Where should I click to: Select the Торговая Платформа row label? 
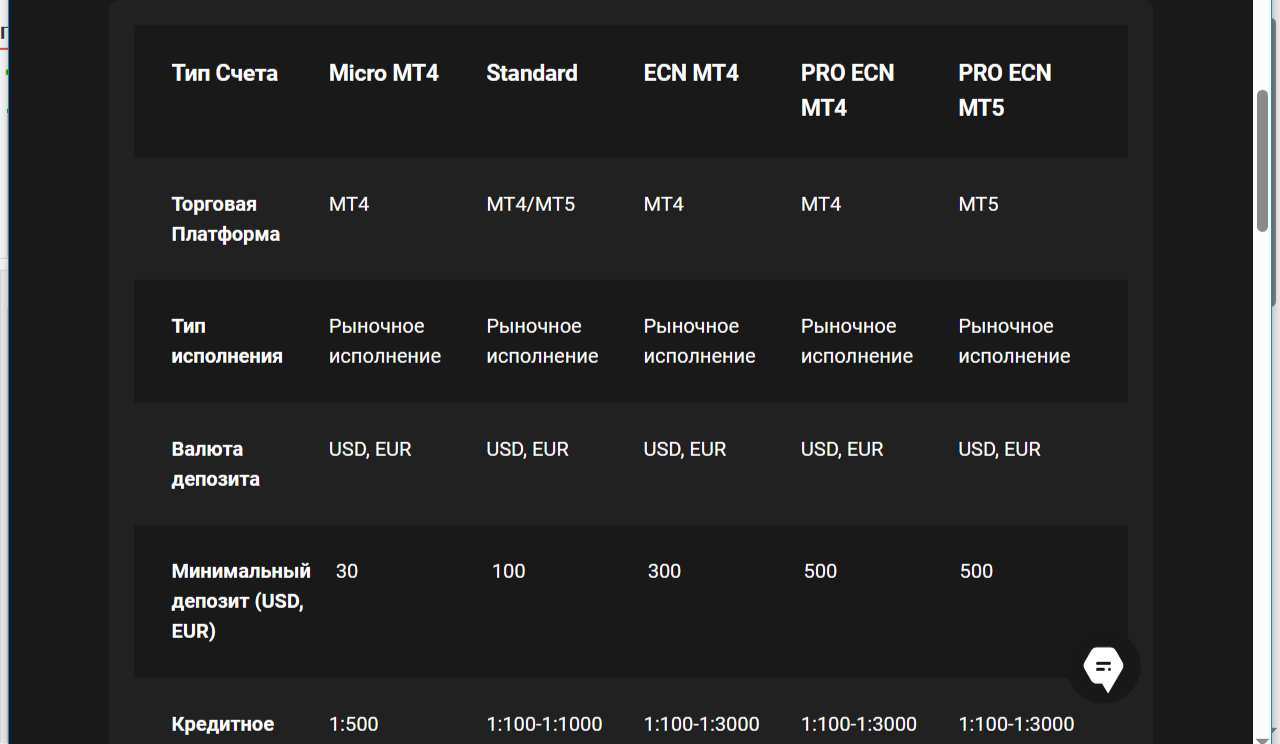(x=228, y=218)
